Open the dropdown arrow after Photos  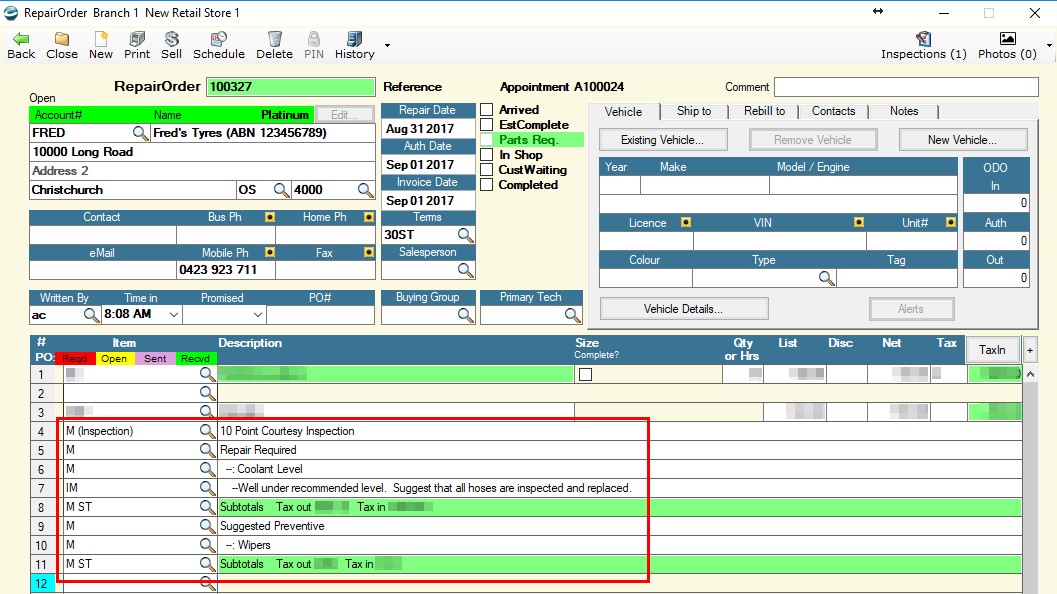click(x=1049, y=45)
